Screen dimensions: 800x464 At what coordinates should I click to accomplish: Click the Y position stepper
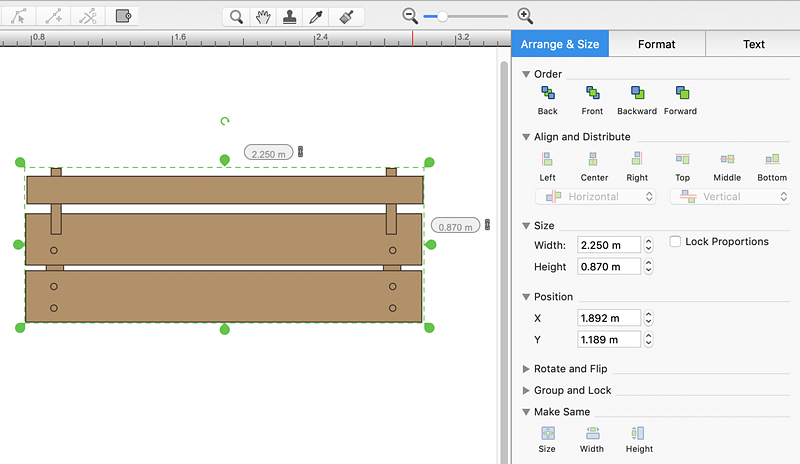(648, 339)
